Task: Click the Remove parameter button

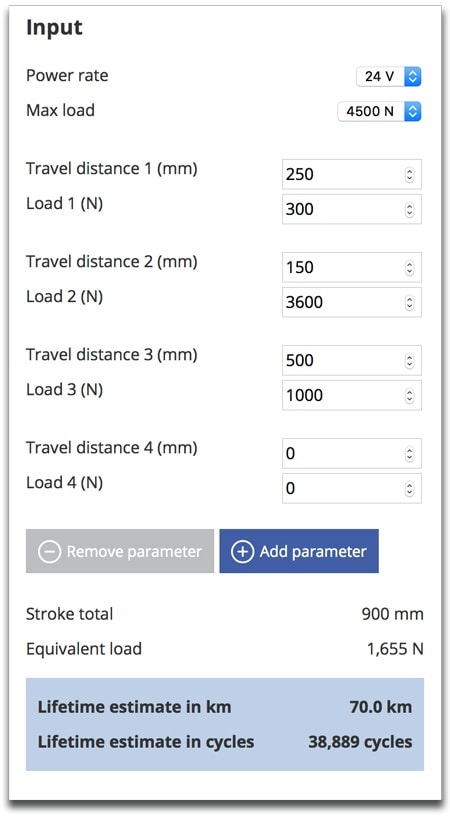Action: [120, 552]
